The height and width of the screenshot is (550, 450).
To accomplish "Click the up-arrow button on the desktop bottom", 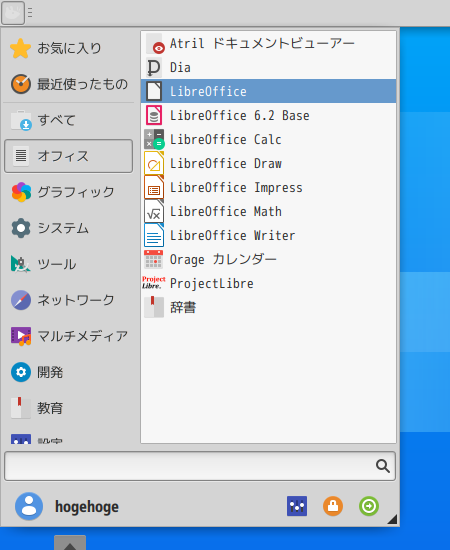I will point(70,543).
